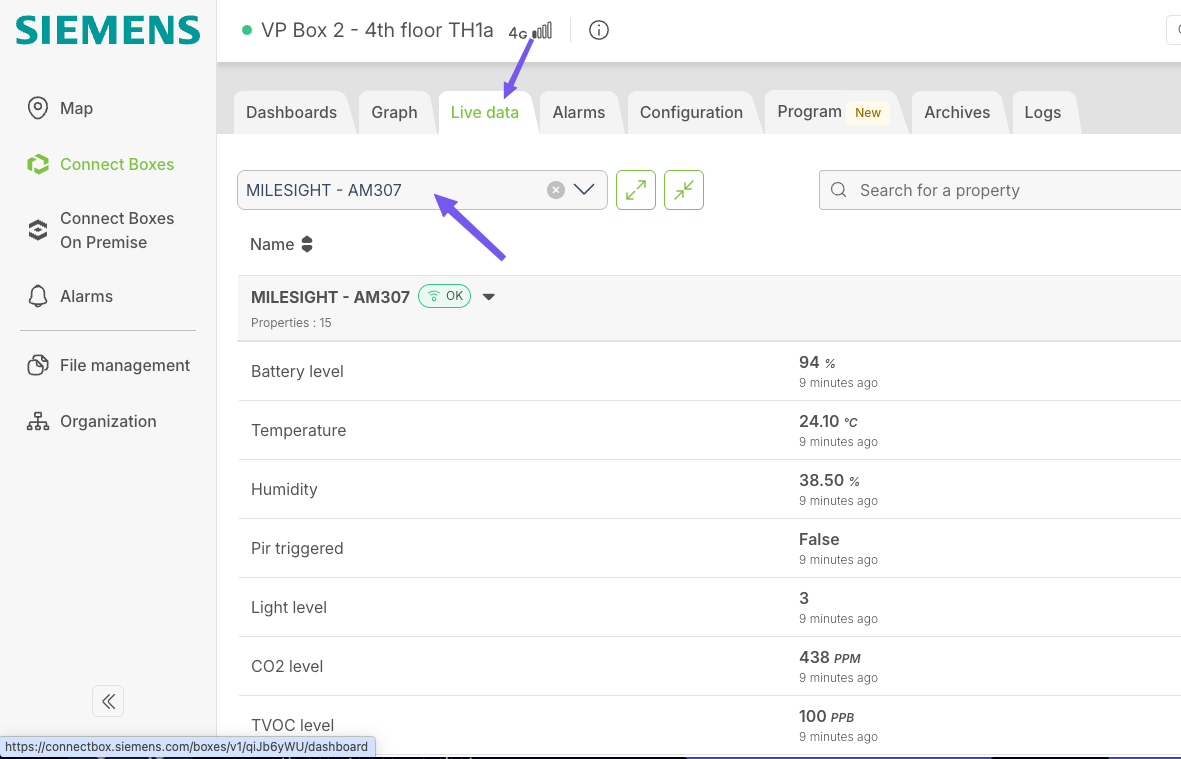Click the VP Box 2 - 4th floor TH1a title
This screenshot has height=759, width=1181.
[377, 31]
